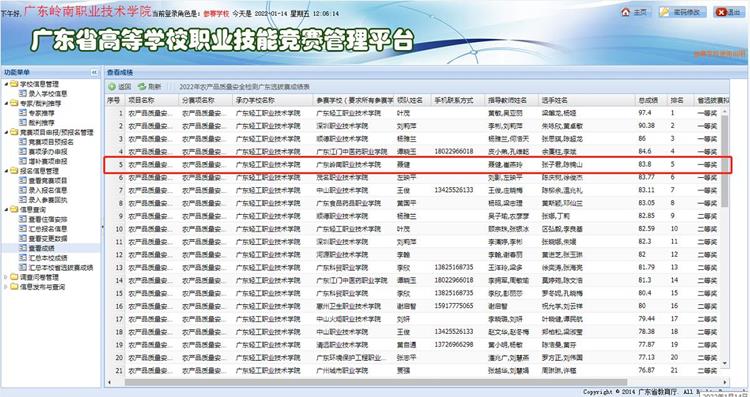Click the page icon beside 查看竞赛项目
The width and height of the screenshot is (750, 397).
coord(22,181)
